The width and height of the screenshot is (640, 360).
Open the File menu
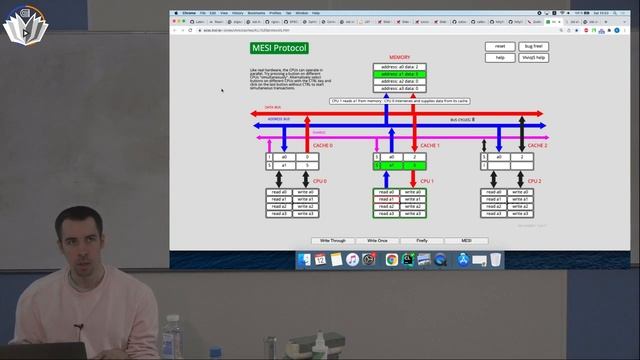(203, 13)
